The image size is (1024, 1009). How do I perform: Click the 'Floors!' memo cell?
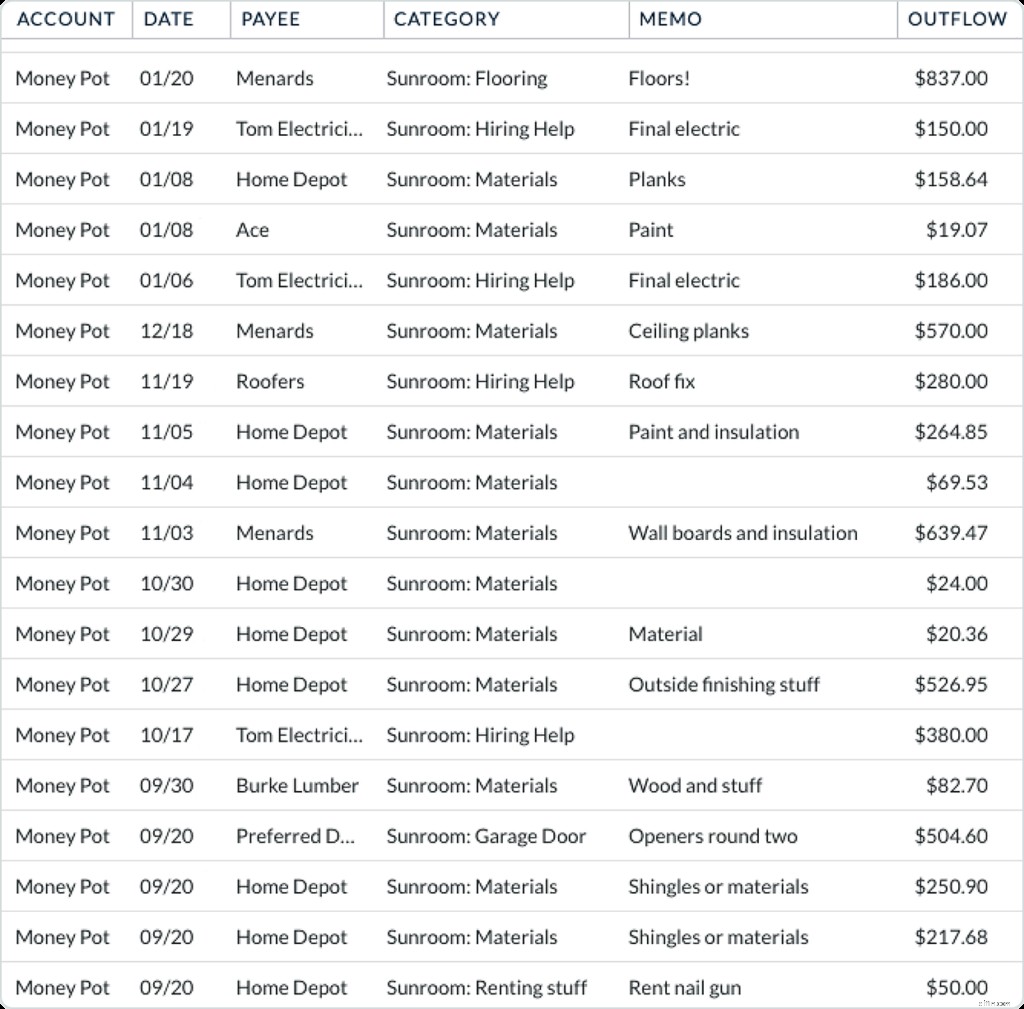click(657, 78)
